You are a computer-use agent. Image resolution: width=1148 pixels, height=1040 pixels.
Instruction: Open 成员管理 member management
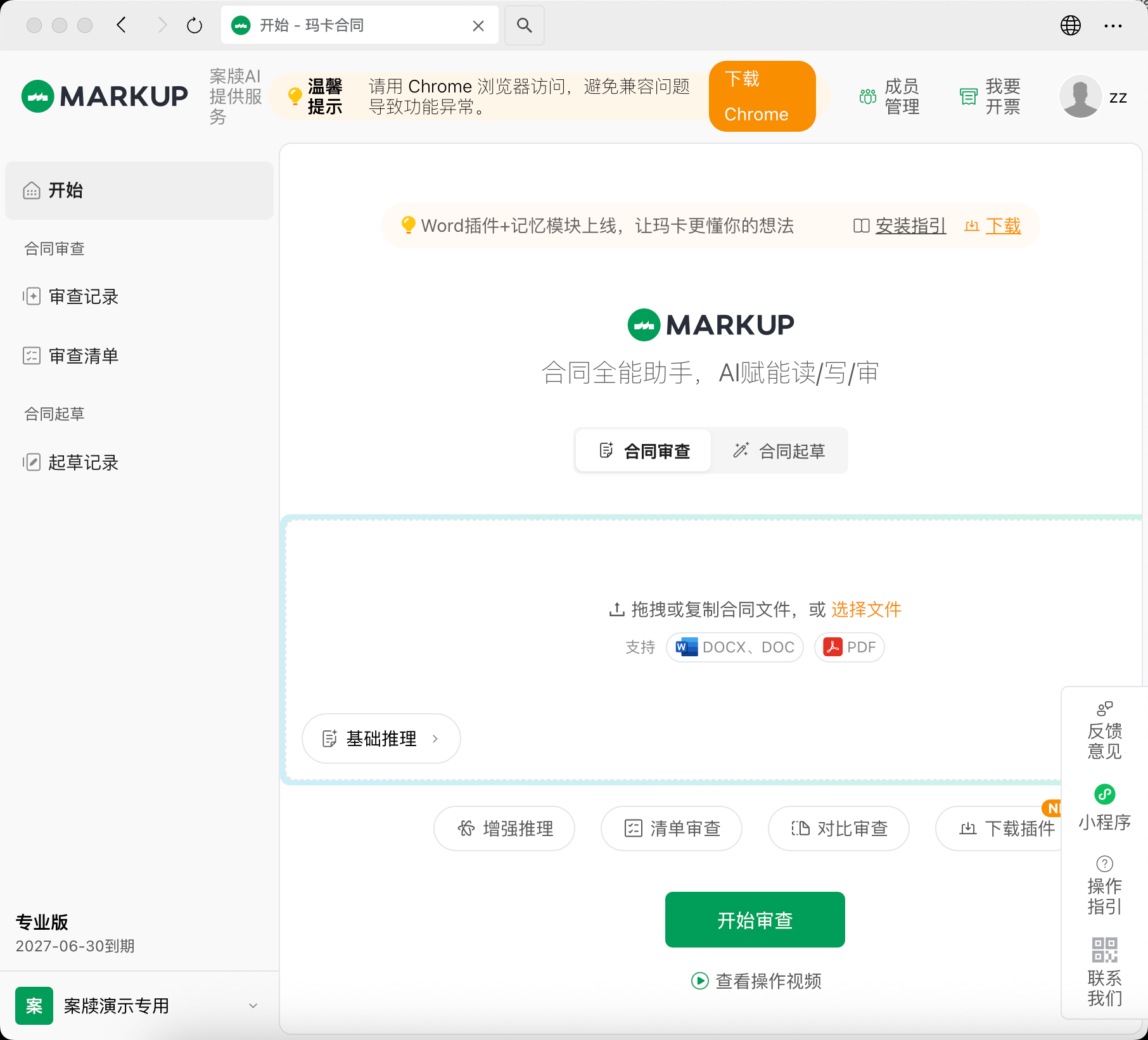890,96
